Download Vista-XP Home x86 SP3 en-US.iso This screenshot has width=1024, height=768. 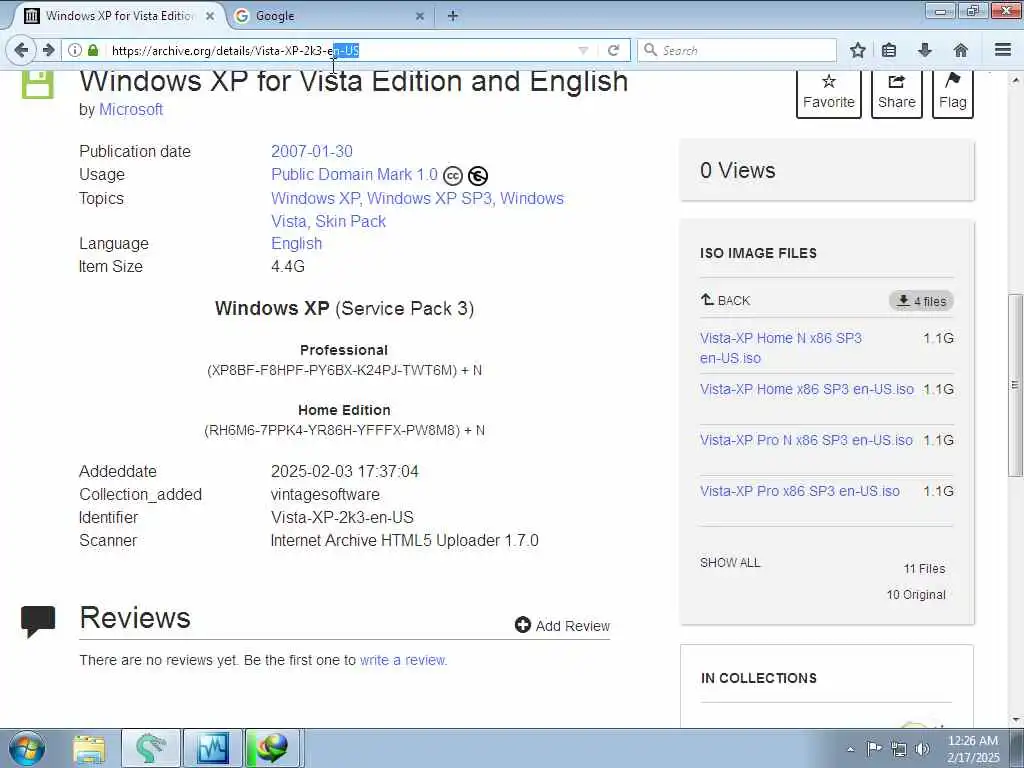(x=807, y=389)
